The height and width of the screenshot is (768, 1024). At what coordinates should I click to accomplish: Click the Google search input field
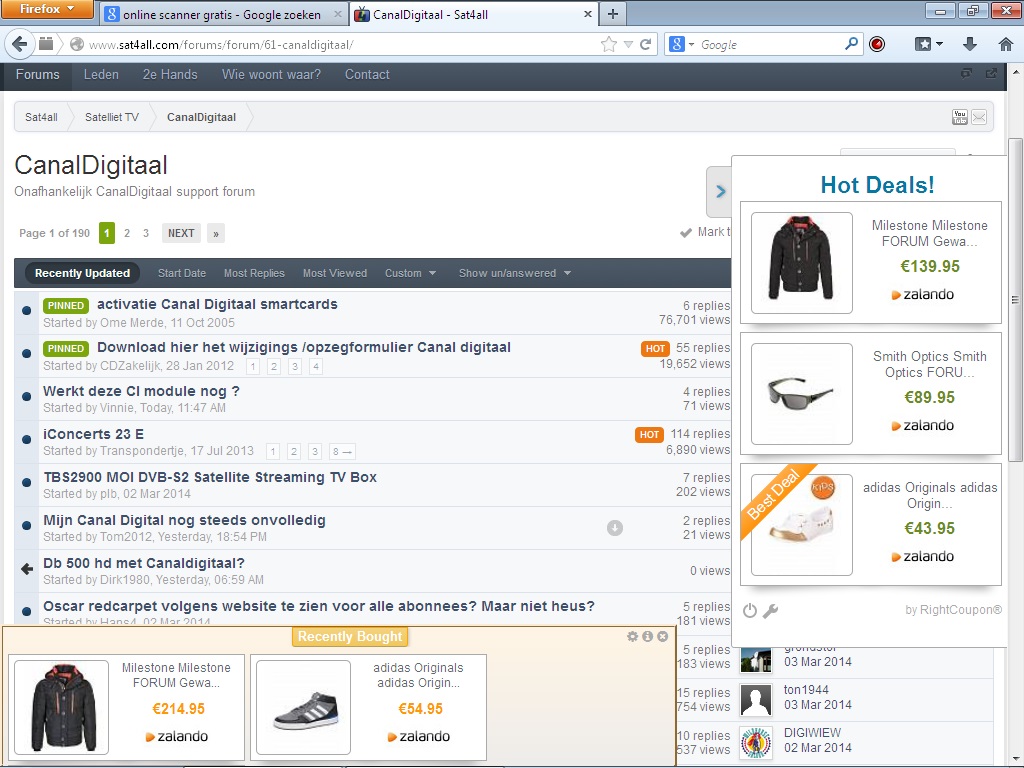coord(769,44)
